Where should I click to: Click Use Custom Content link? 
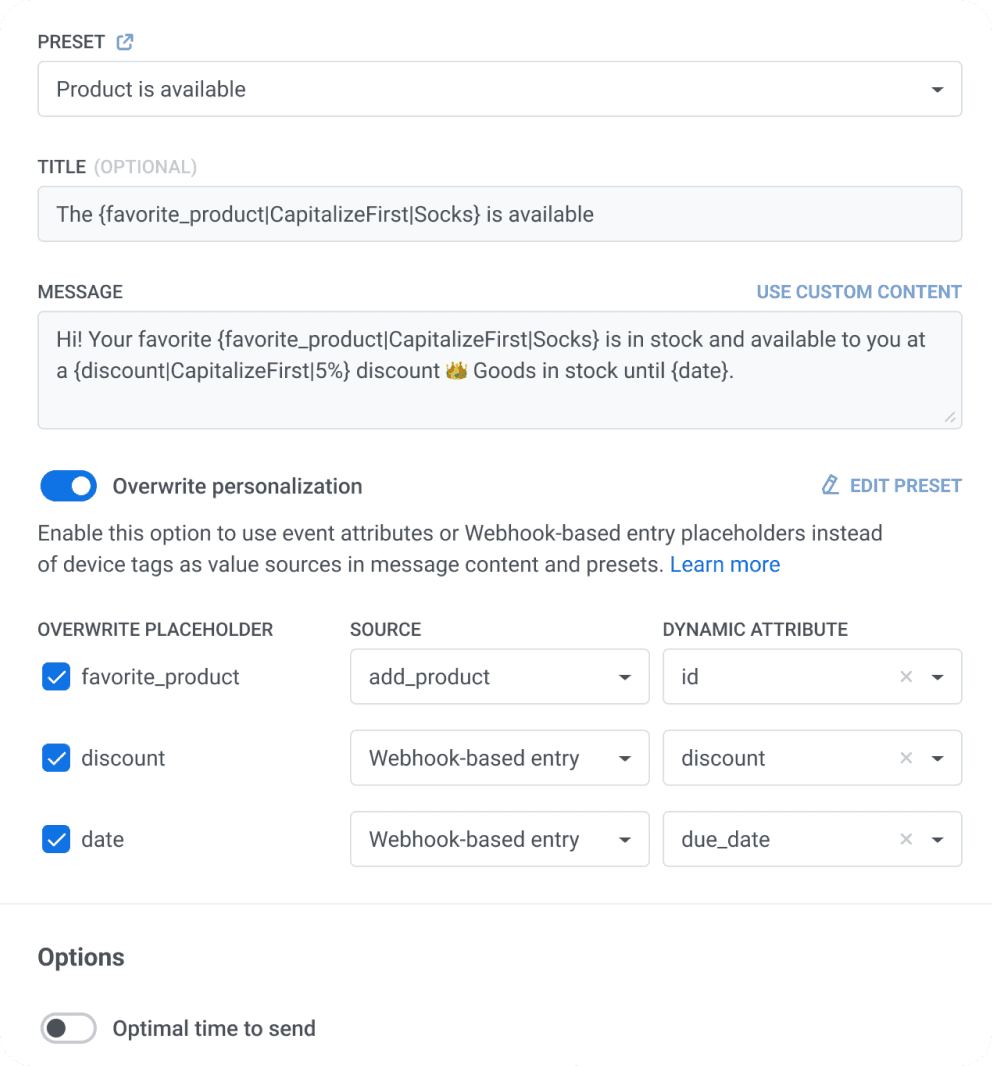click(x=859, y=292)
